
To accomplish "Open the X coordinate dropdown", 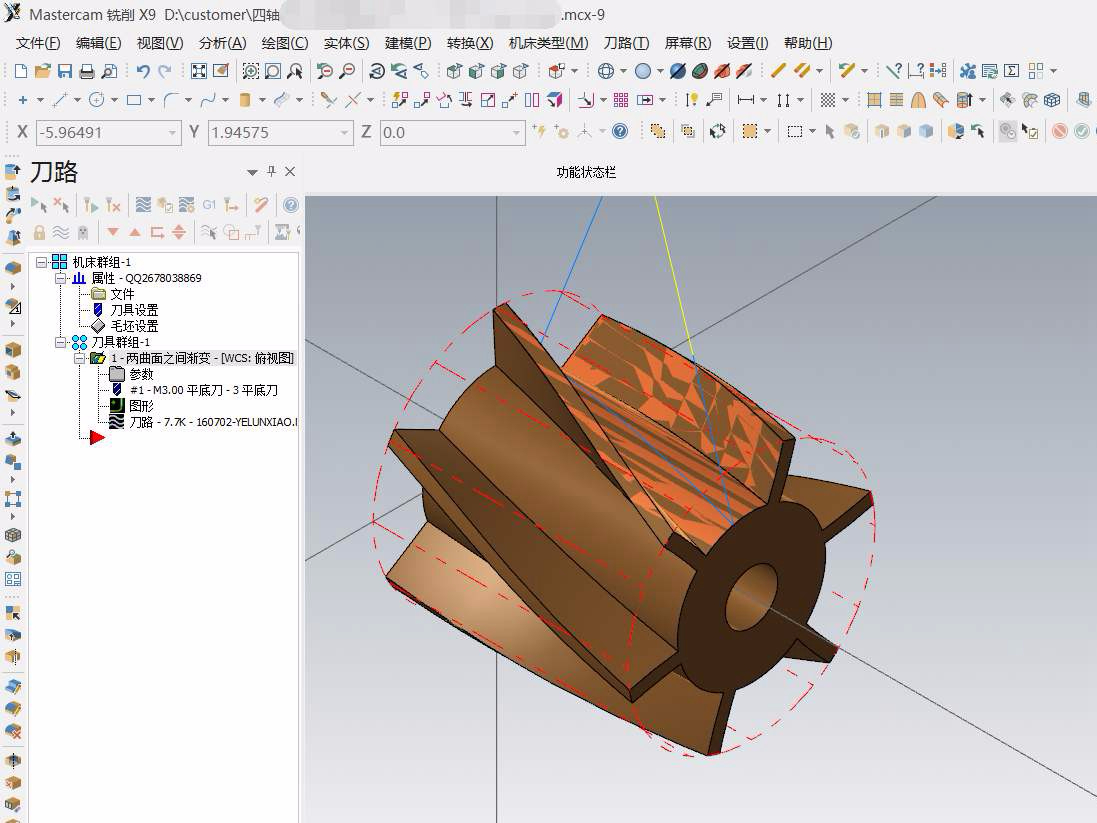I will (172, 132).
